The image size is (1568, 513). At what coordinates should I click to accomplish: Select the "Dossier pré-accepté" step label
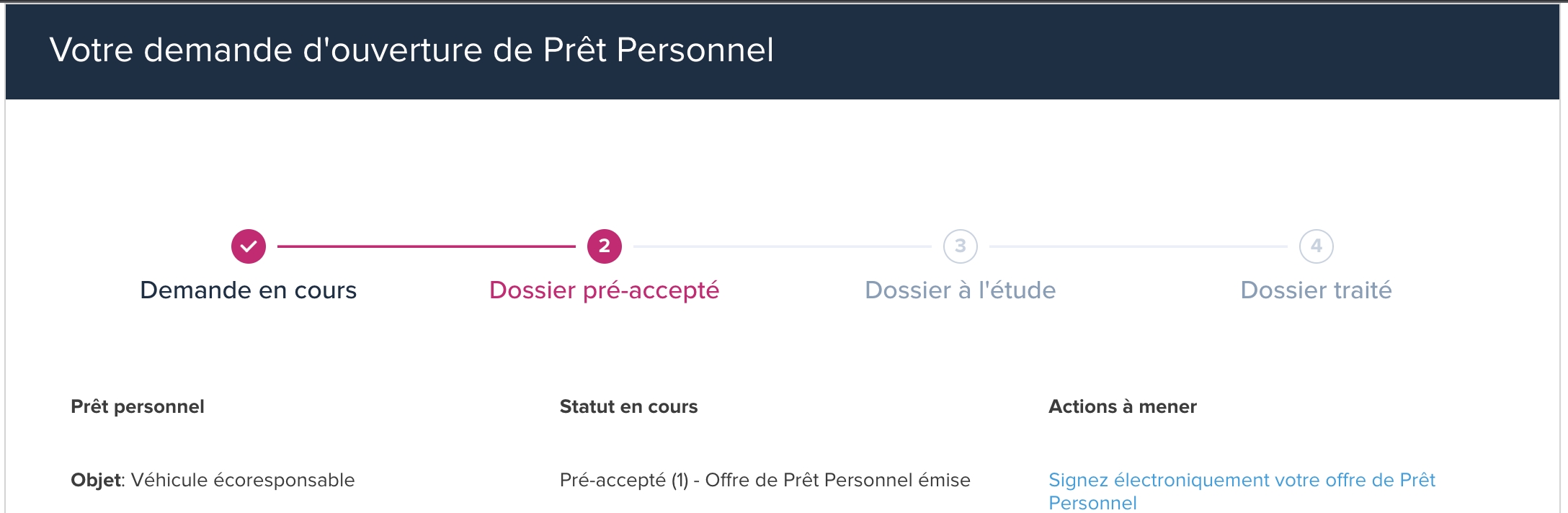pyautogui.click(x=604, y=290)
